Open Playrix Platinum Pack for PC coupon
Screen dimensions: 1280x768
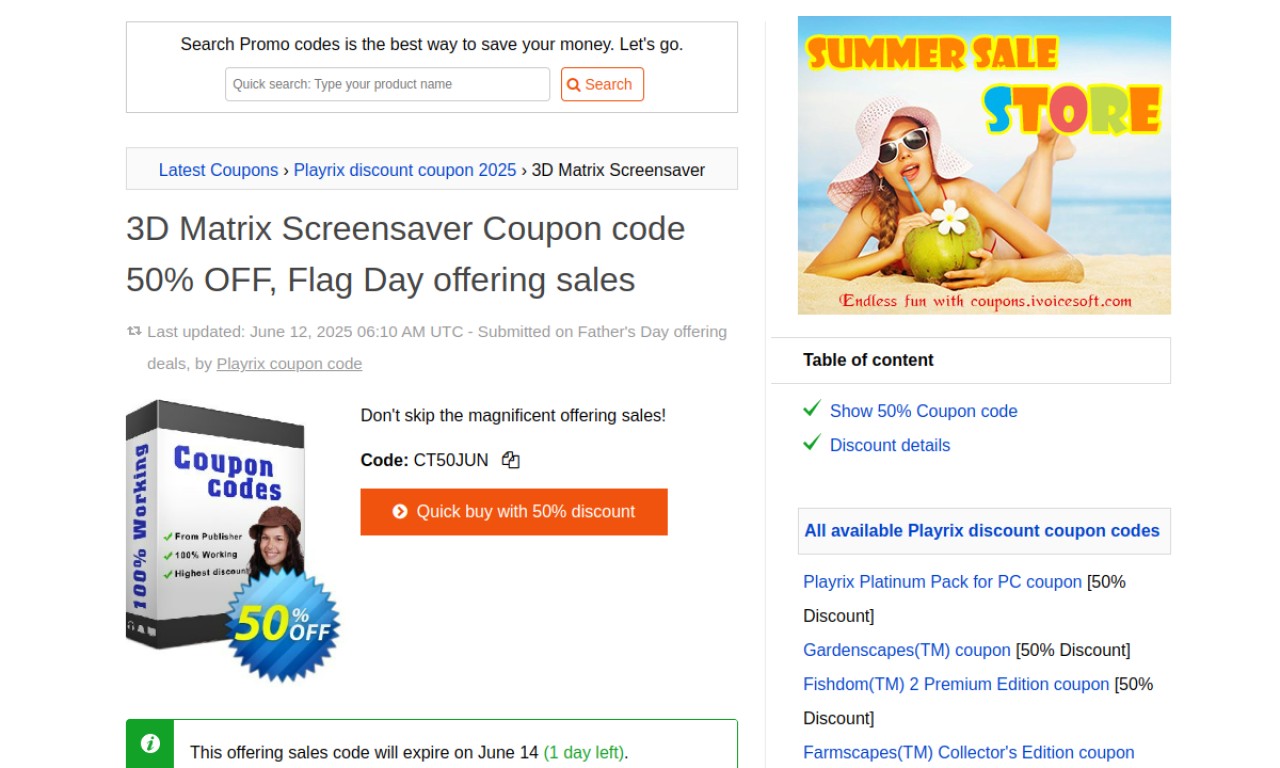click(x=943, y=582)
